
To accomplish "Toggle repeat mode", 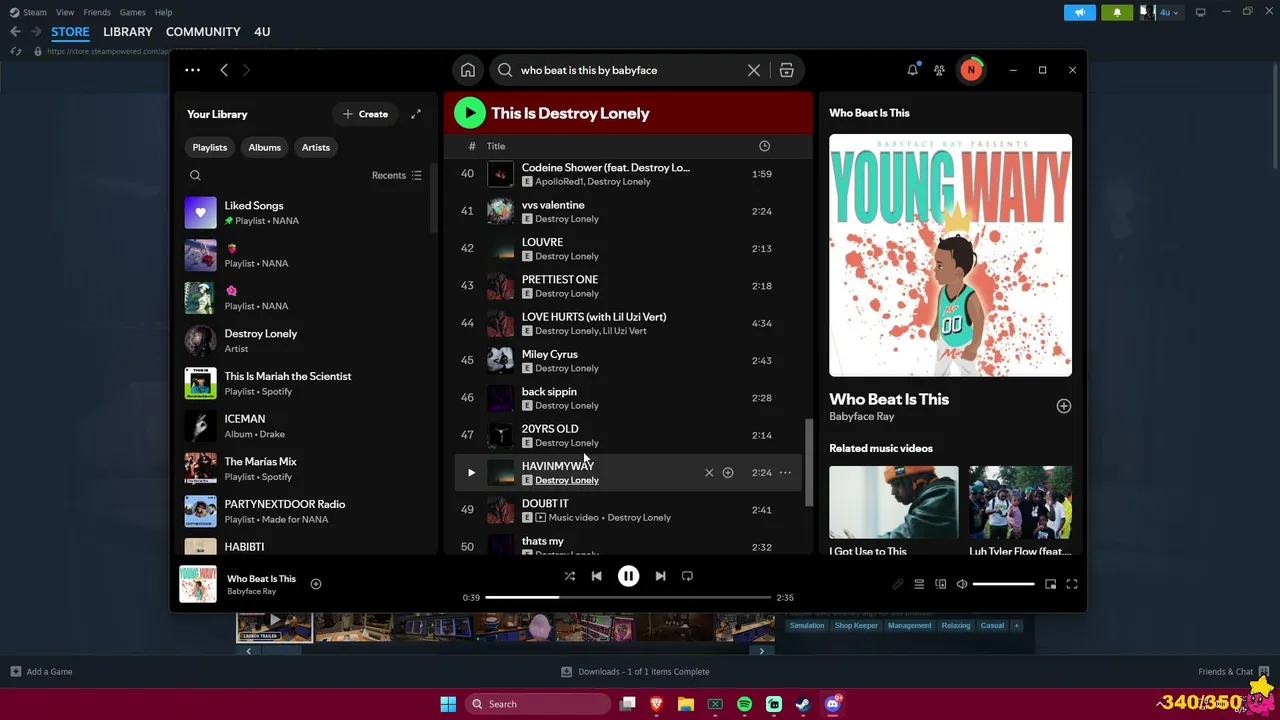I will (687, 576).
